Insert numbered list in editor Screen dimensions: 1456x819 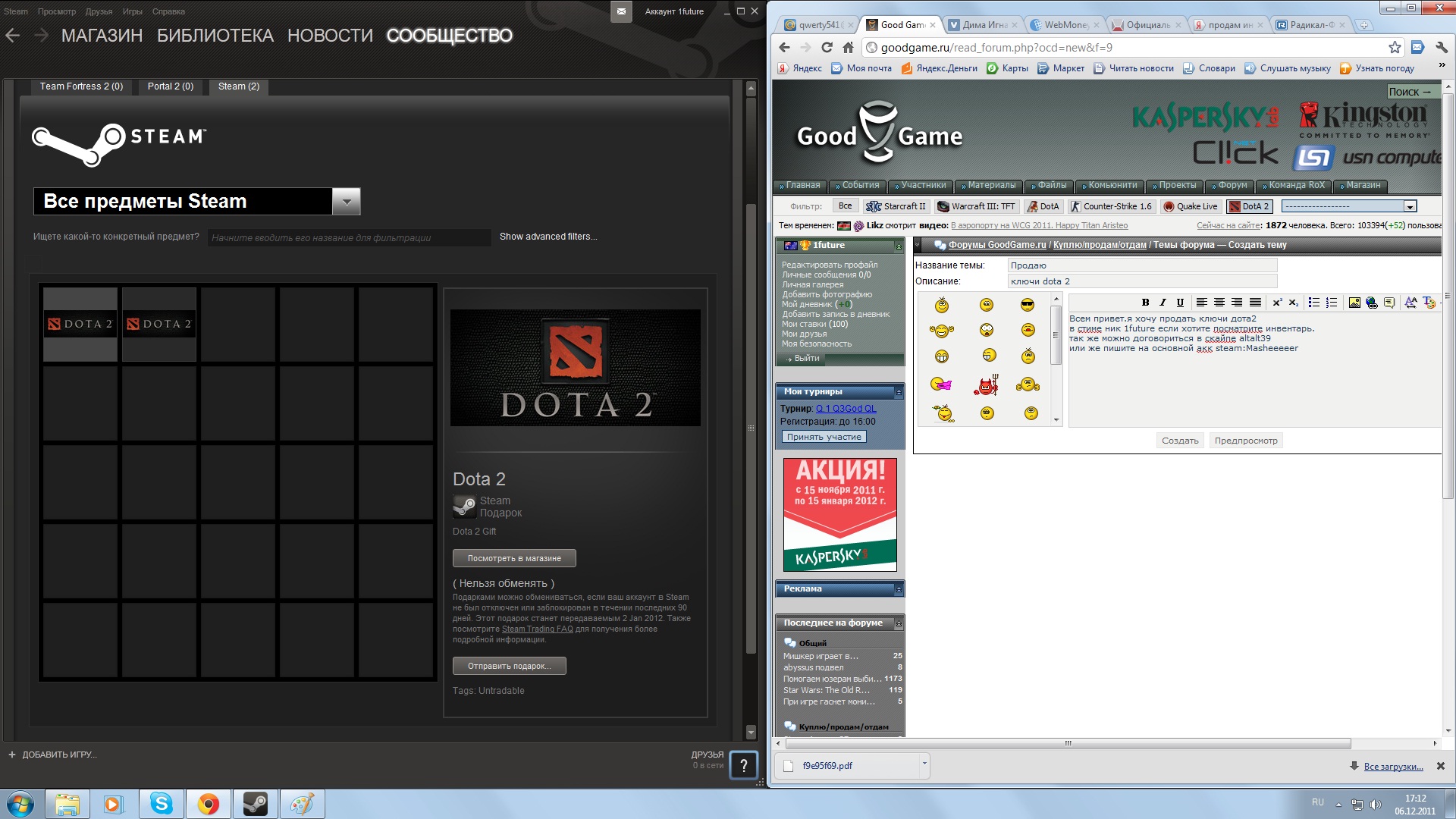(1332, 303)
